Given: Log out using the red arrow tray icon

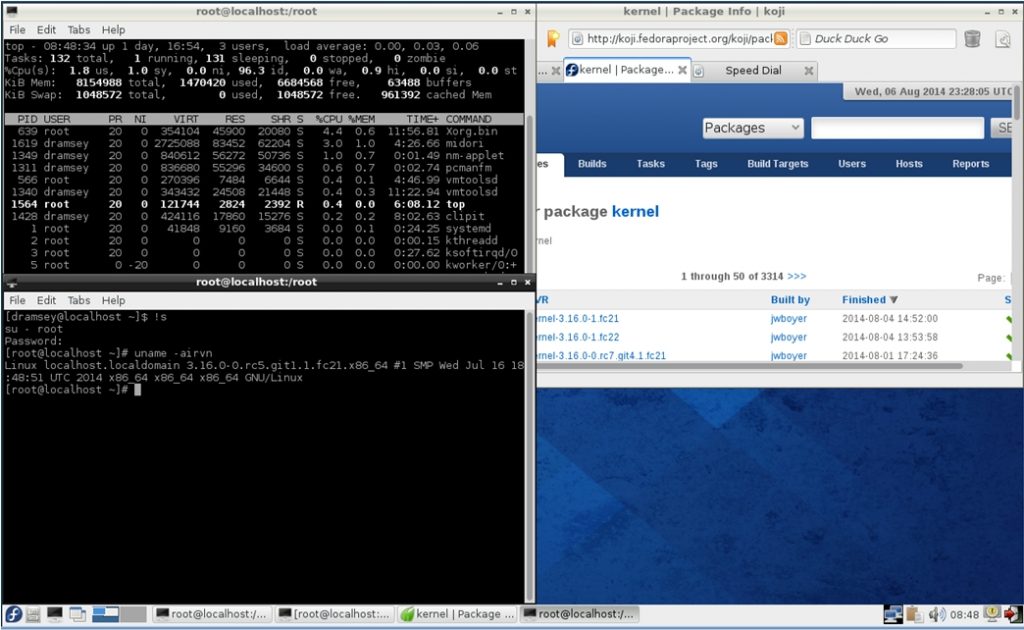Looking at the screenshot, I should [x=1012, y=613].
